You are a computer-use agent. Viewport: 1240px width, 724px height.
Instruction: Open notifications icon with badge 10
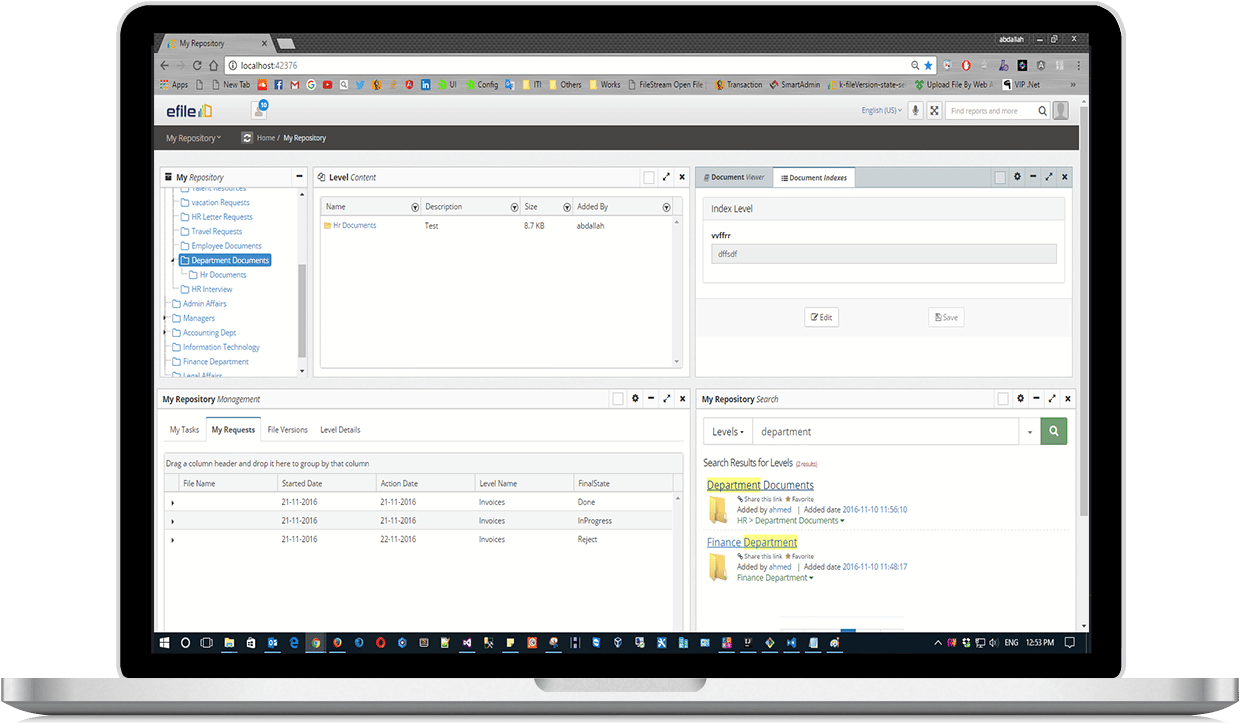click(259, 110)
